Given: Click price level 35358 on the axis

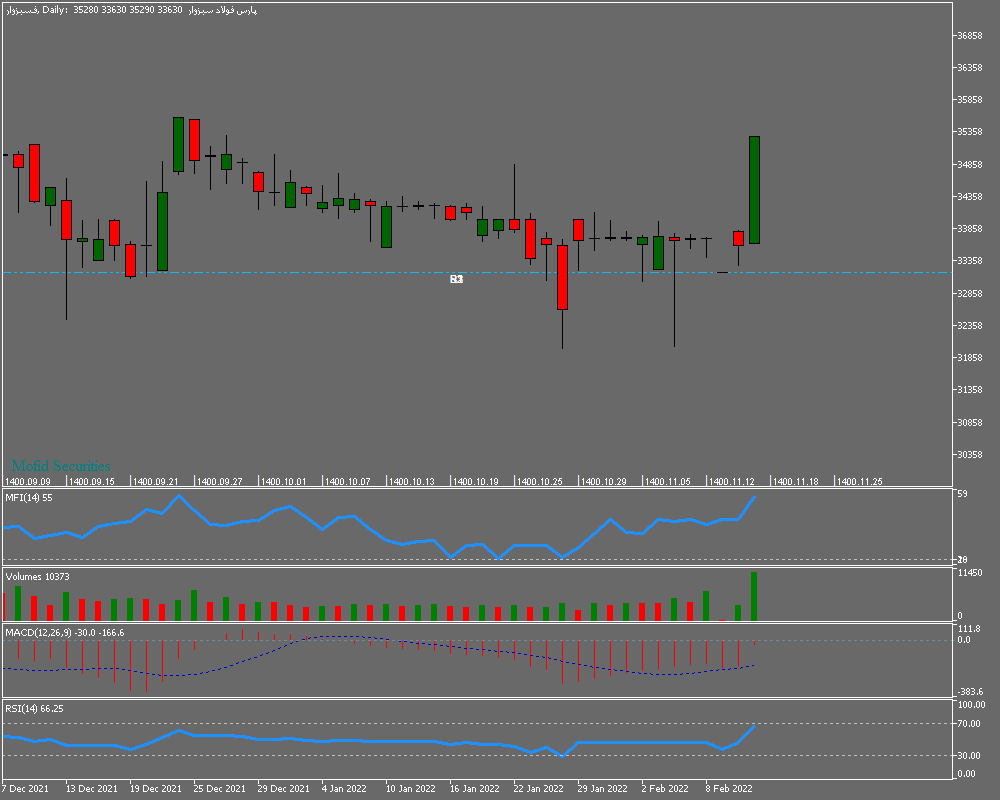Looking at the screenshot, I should (969, 132).
